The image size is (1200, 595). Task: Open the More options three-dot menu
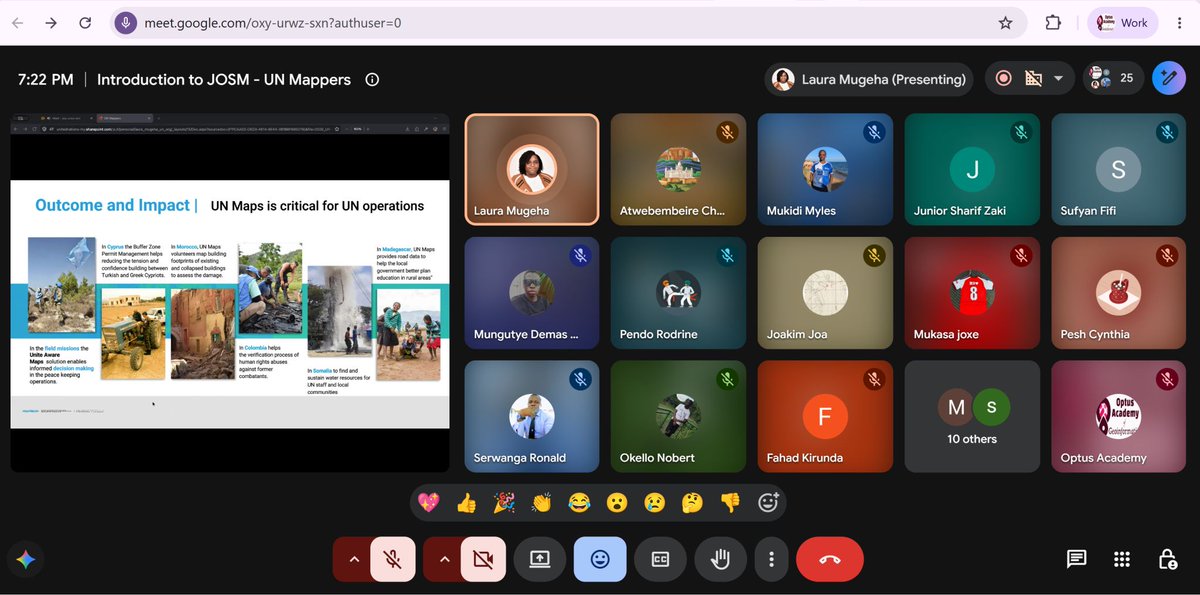[x=771, y=560]
